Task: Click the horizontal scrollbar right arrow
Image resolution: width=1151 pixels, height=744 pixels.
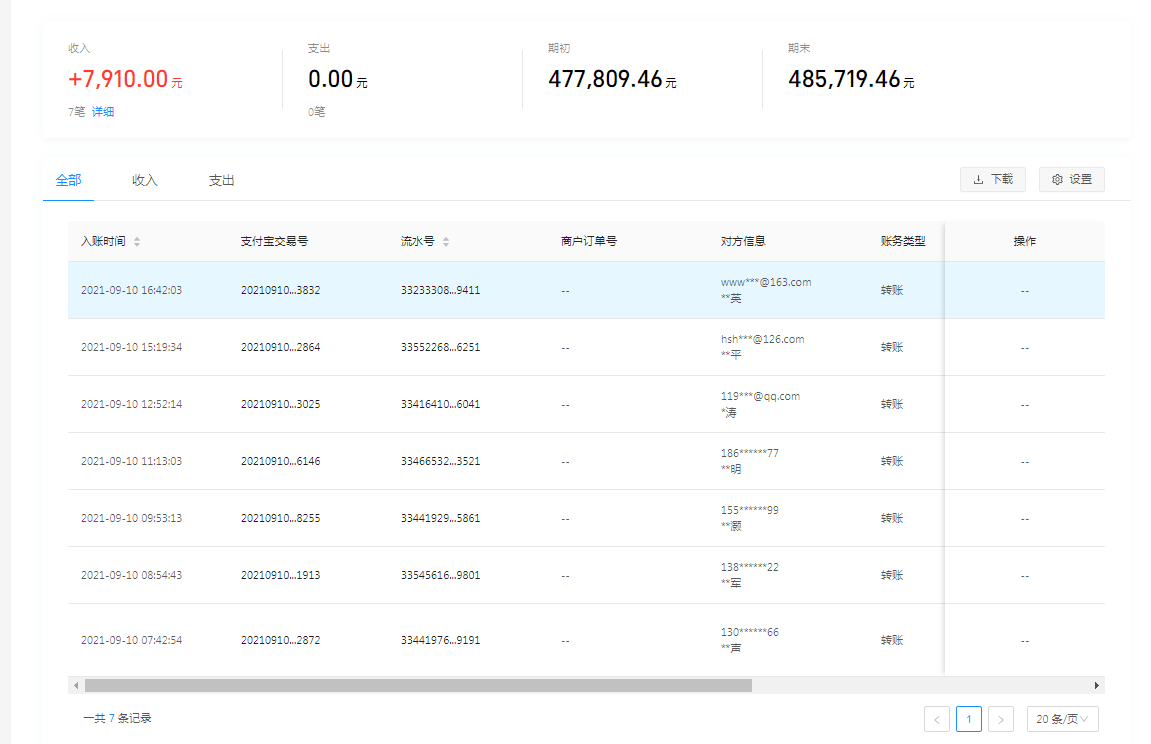Action: [1096, 686]
